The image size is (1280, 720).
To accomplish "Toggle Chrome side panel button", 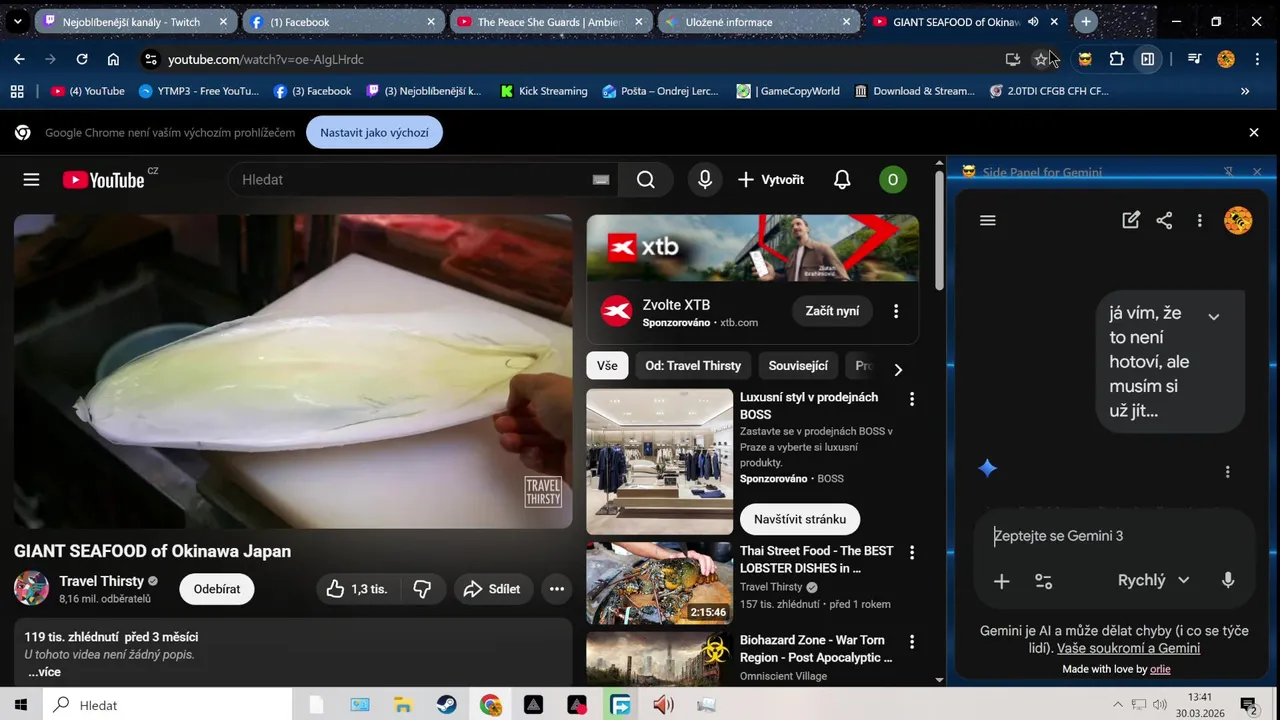I will pyautogui.click(x=1148, y=59).
